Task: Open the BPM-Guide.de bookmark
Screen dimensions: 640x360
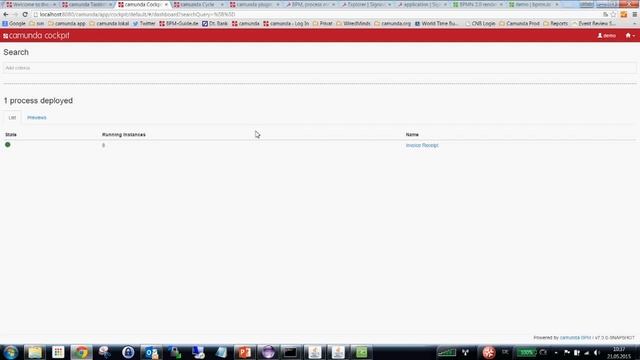Action: coord(179,24)
